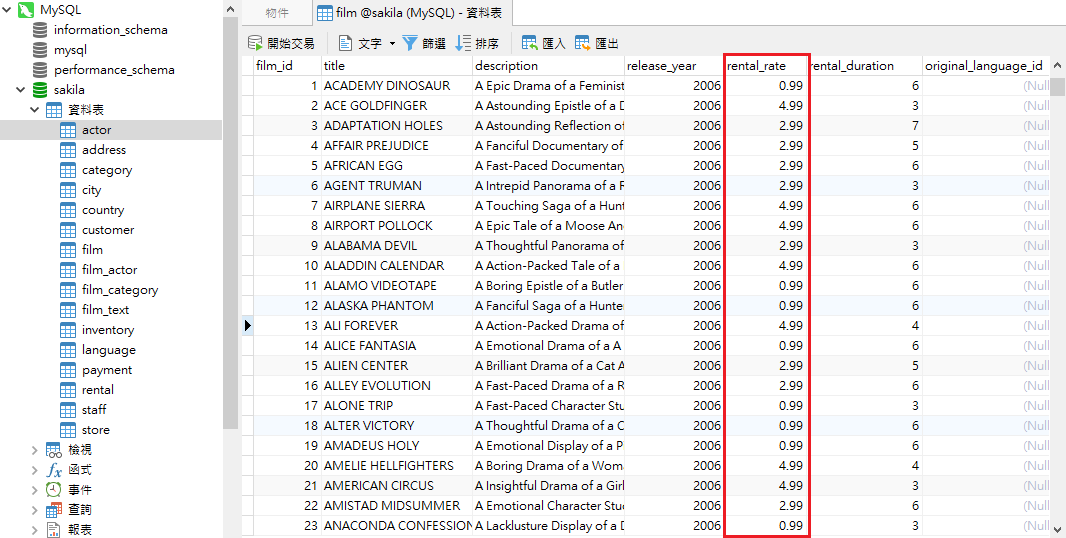The width and height of the screenshot is (1066, 538).
Task: Select the MySQL connection icon
Action: point(26,10)
